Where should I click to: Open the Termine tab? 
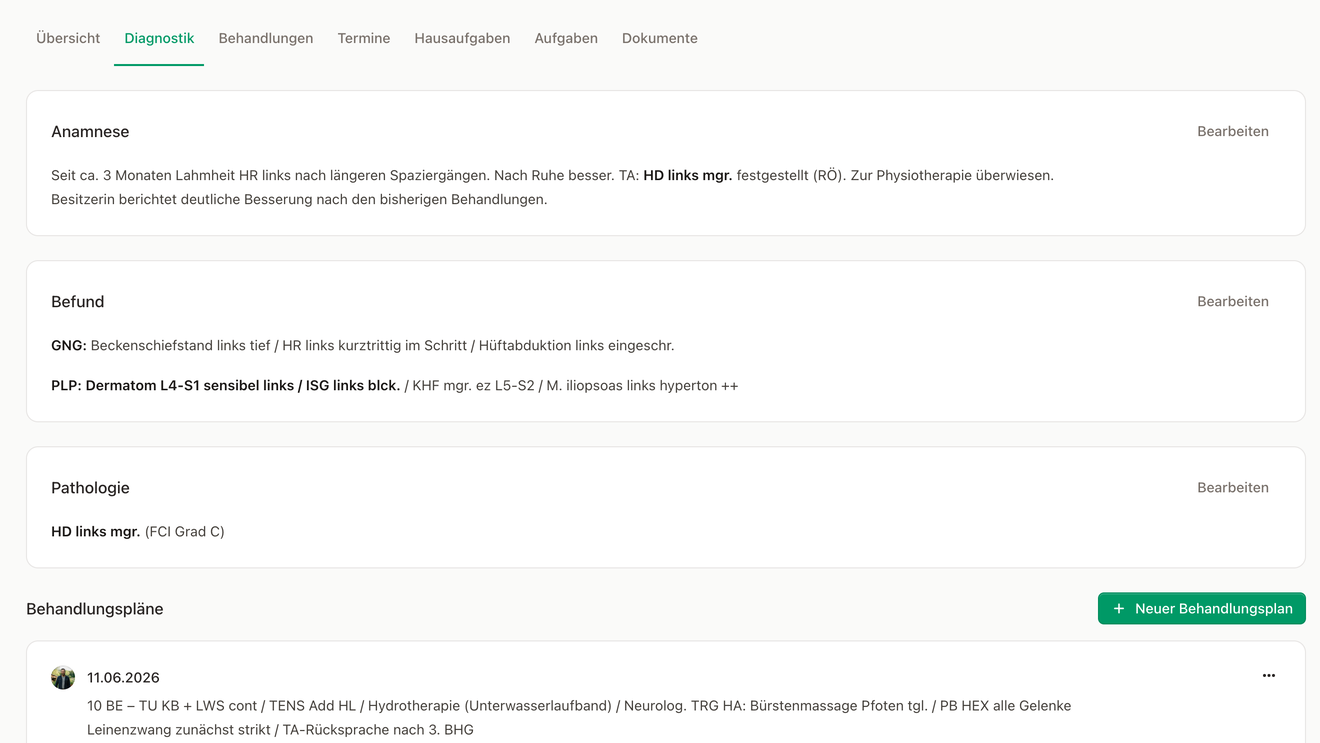[x=364, y=38]
